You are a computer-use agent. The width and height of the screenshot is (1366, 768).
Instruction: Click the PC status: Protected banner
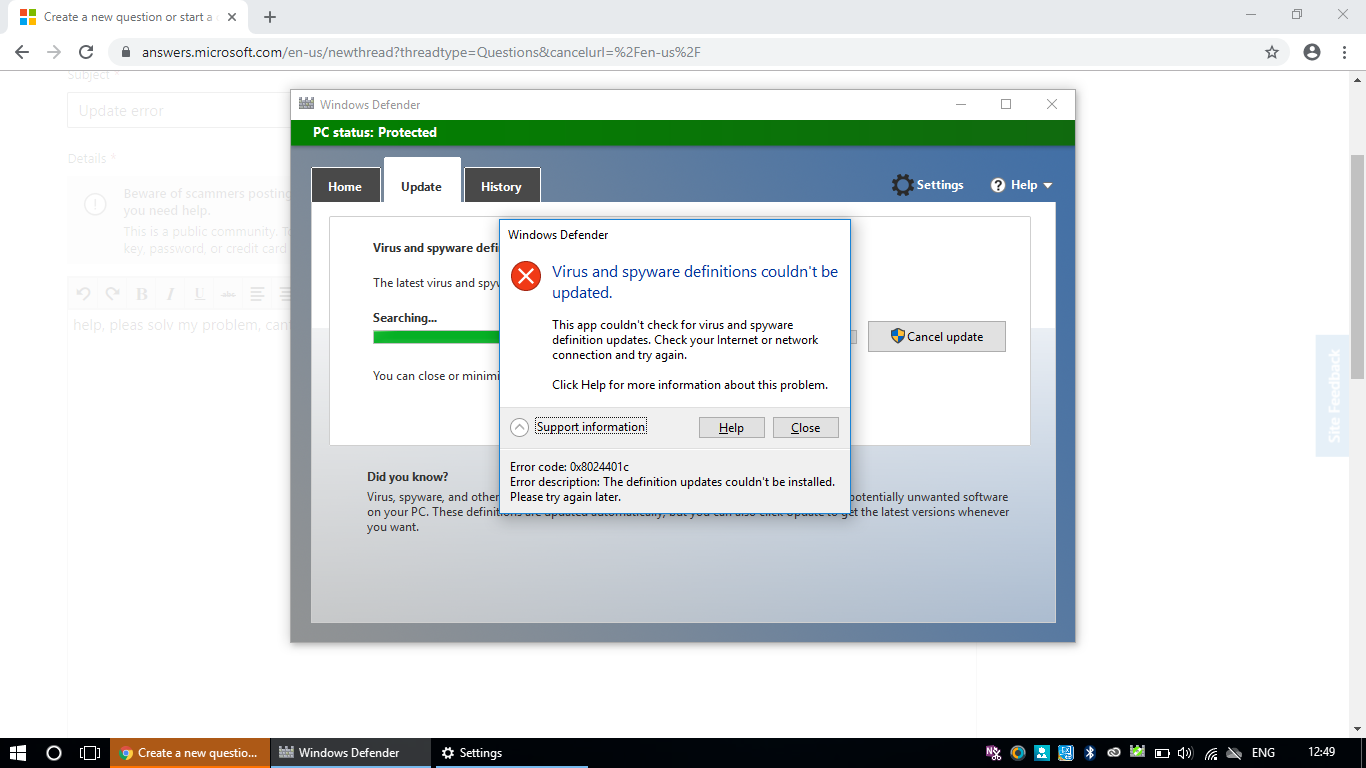click(x=683, y=132)
